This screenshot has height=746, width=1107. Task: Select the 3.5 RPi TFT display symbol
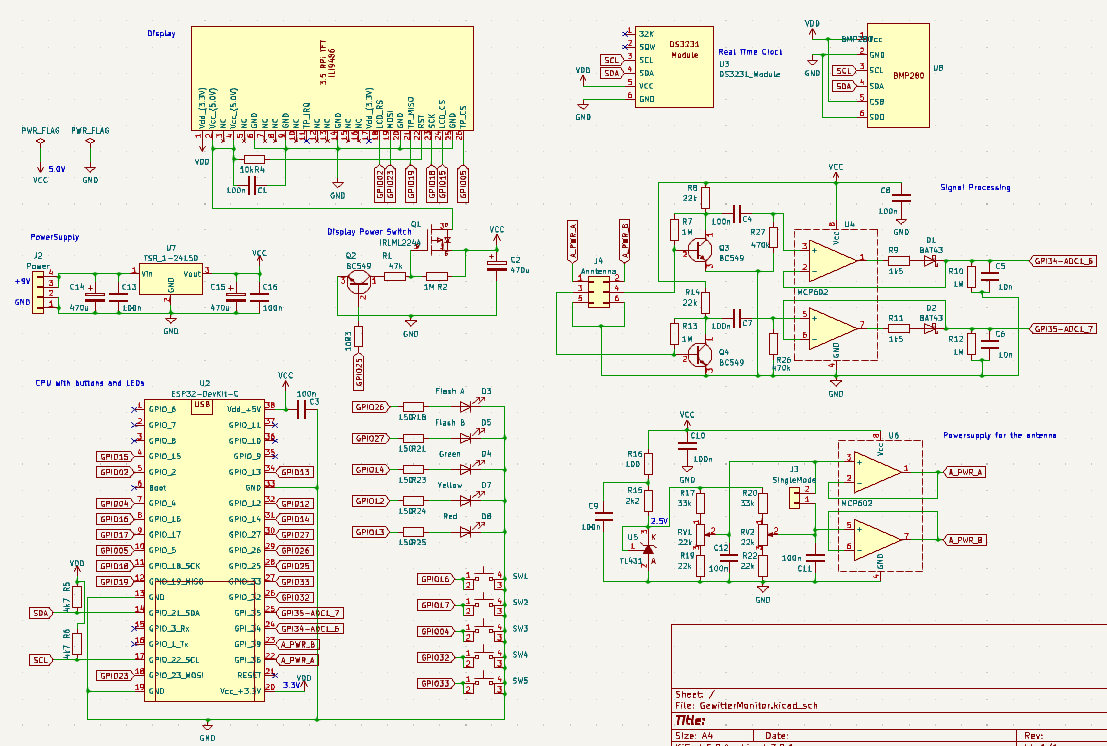[x=333, y=78]
